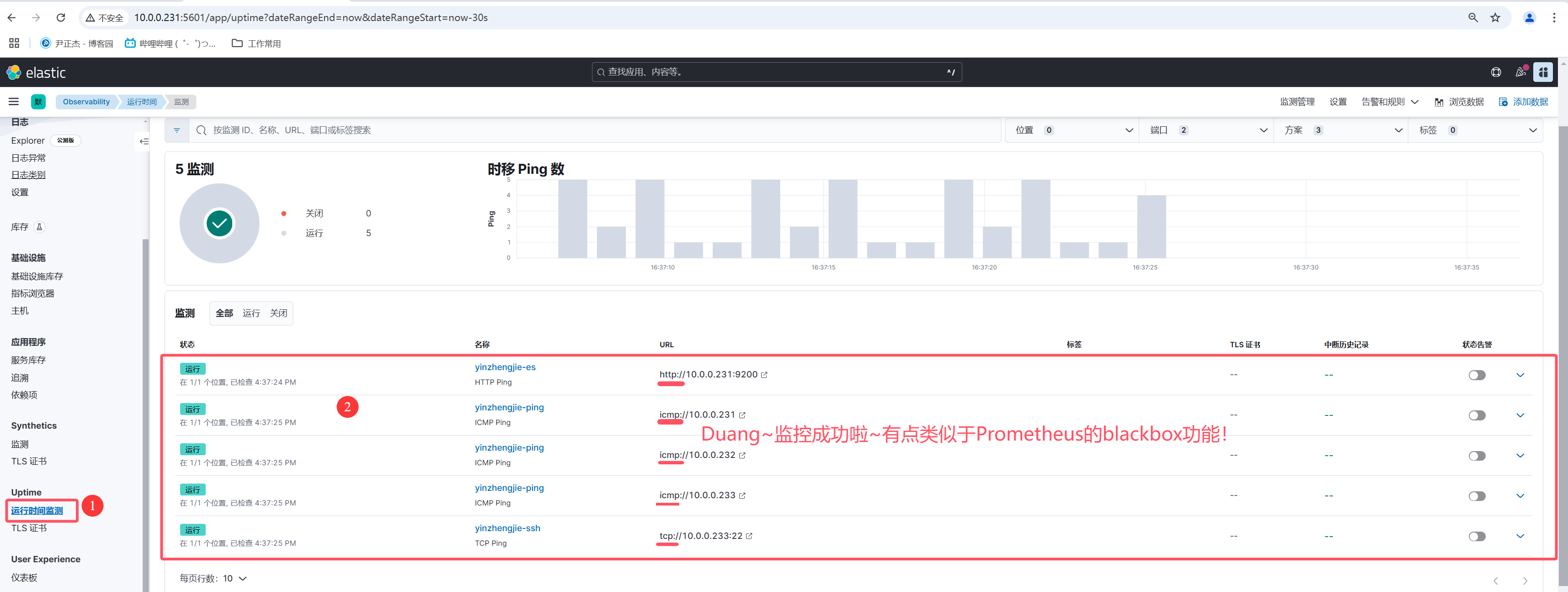The width and height of the screenshot is (1568, 592).
Task: Click the Elastic logo
Action: click(36, 72)
